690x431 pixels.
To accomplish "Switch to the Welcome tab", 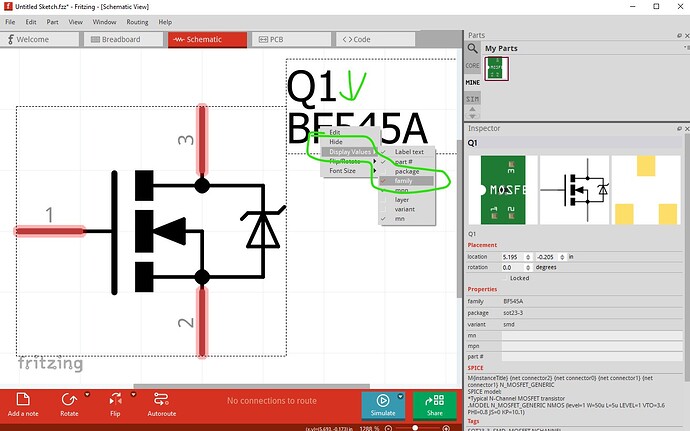I will coord(40,39).
